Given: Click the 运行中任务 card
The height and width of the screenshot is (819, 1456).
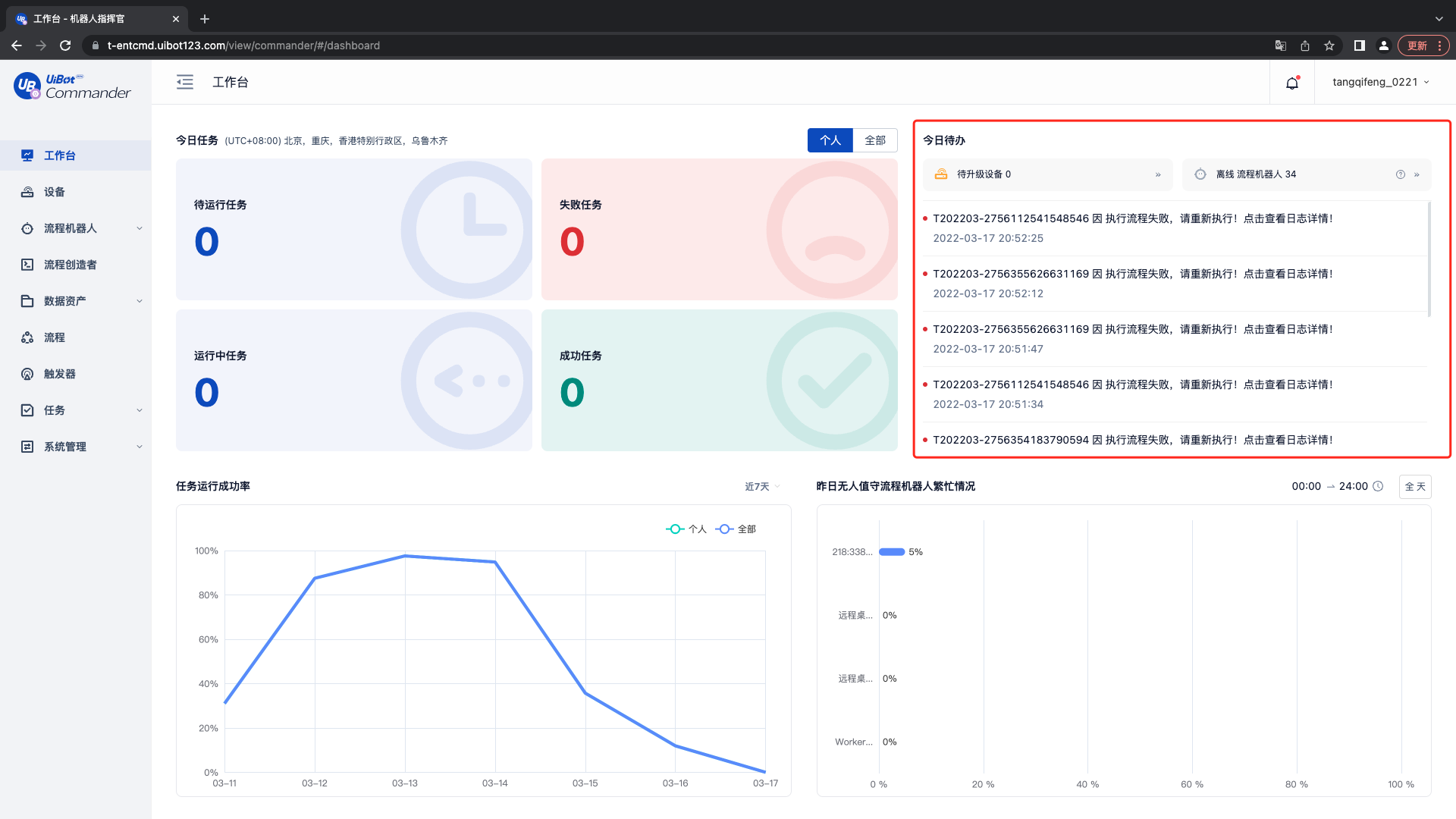Looking at the screenshot, I should pyautogui.click(x=354, y=380).
